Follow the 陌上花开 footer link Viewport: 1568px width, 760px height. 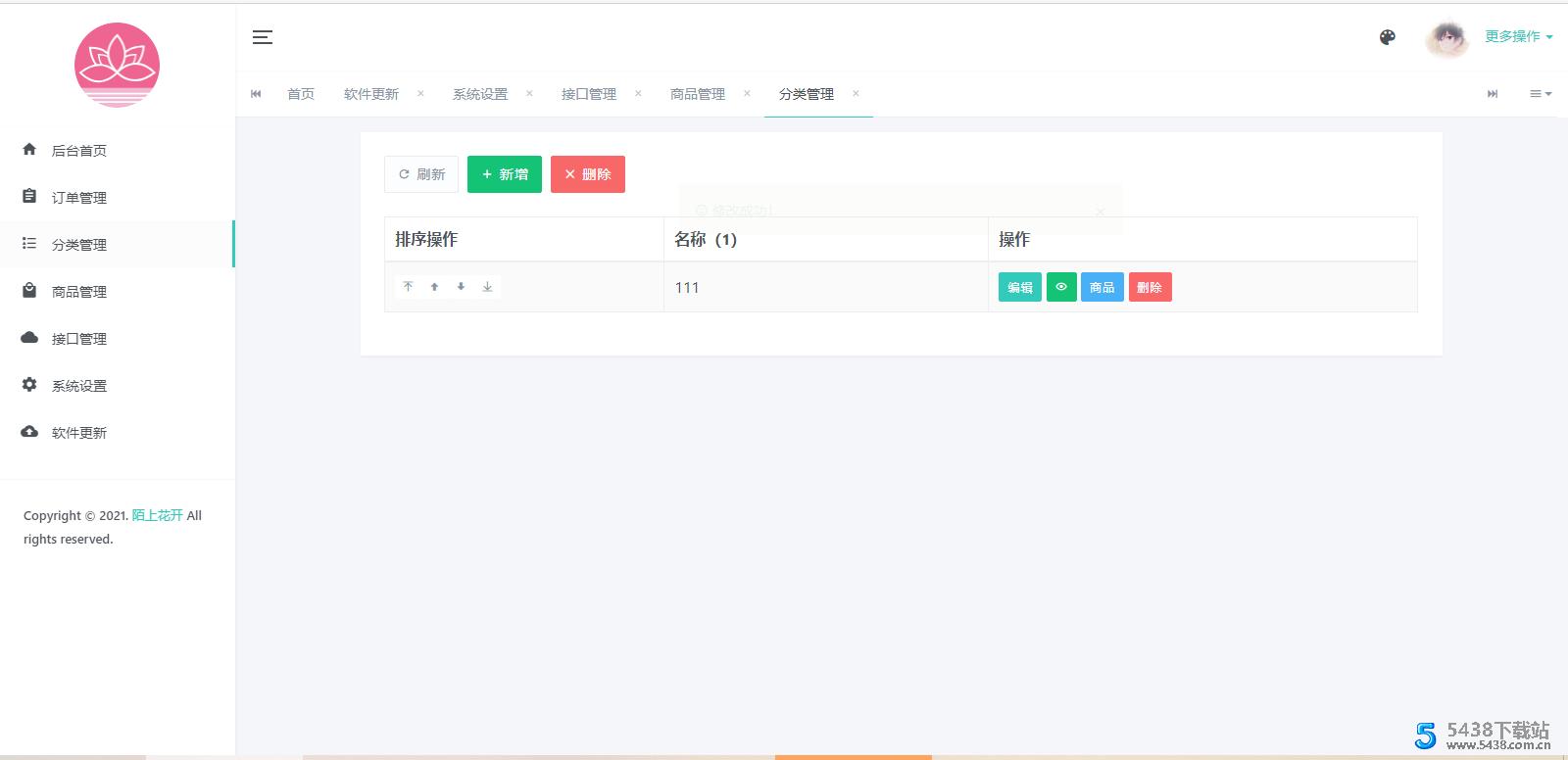tap(157, 515)
